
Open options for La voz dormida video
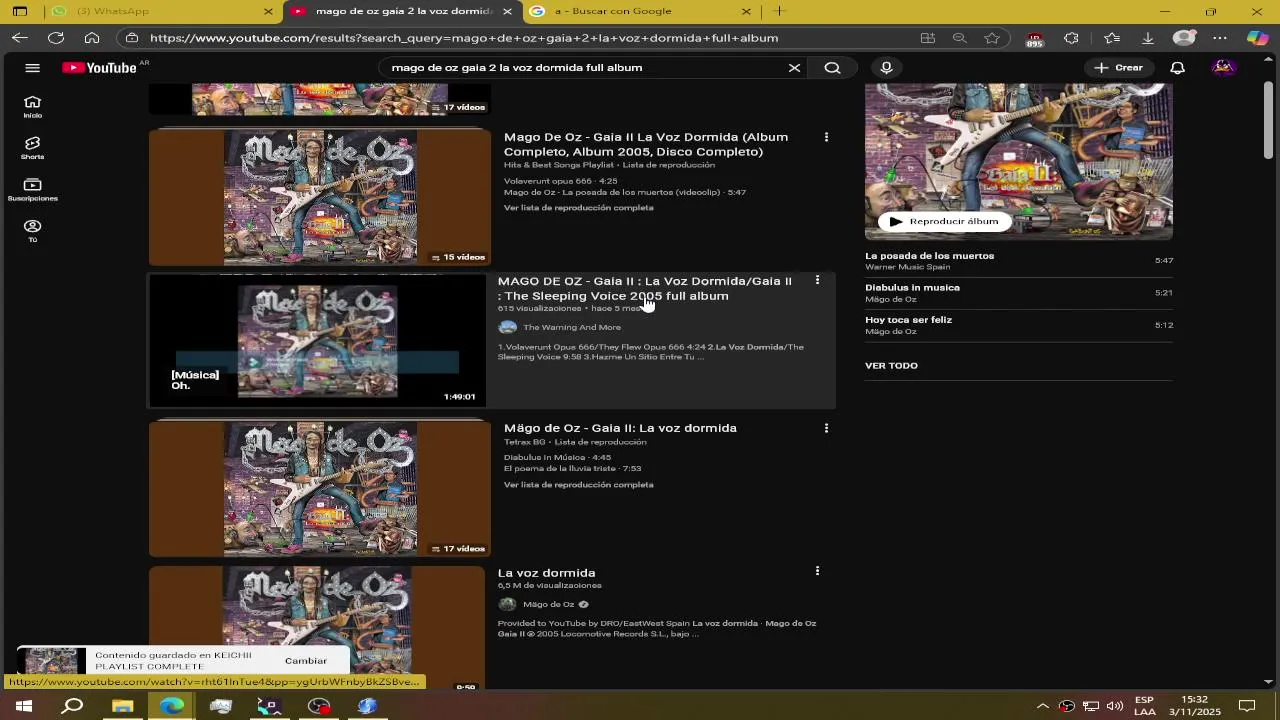click(817, 571)
